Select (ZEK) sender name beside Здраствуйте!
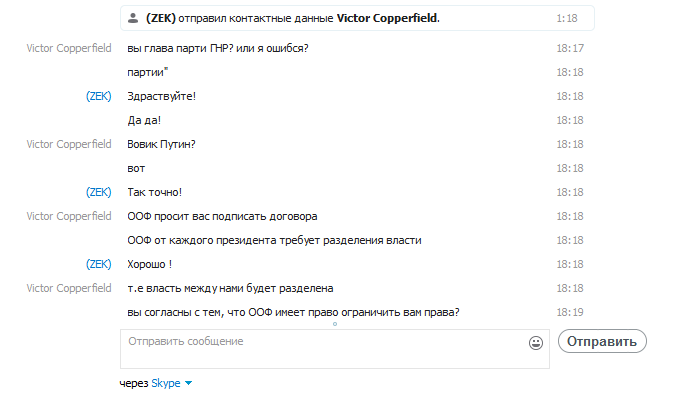The image size is (684, 402). [99, 96]
